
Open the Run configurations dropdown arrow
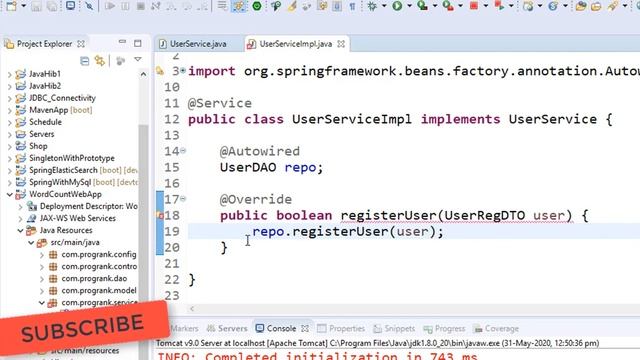point(409,6)
